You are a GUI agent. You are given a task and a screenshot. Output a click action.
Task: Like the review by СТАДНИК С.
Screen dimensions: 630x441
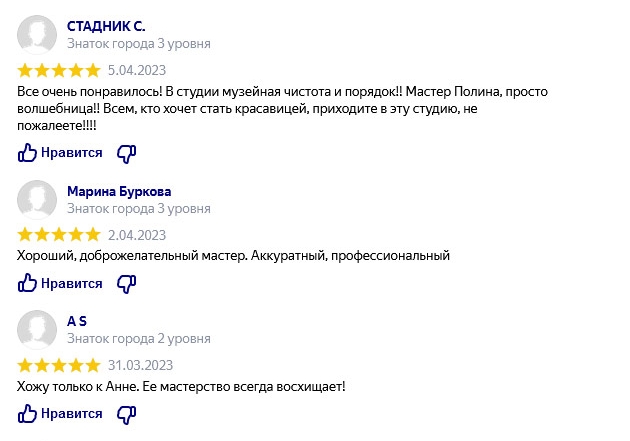pos(60,153)
